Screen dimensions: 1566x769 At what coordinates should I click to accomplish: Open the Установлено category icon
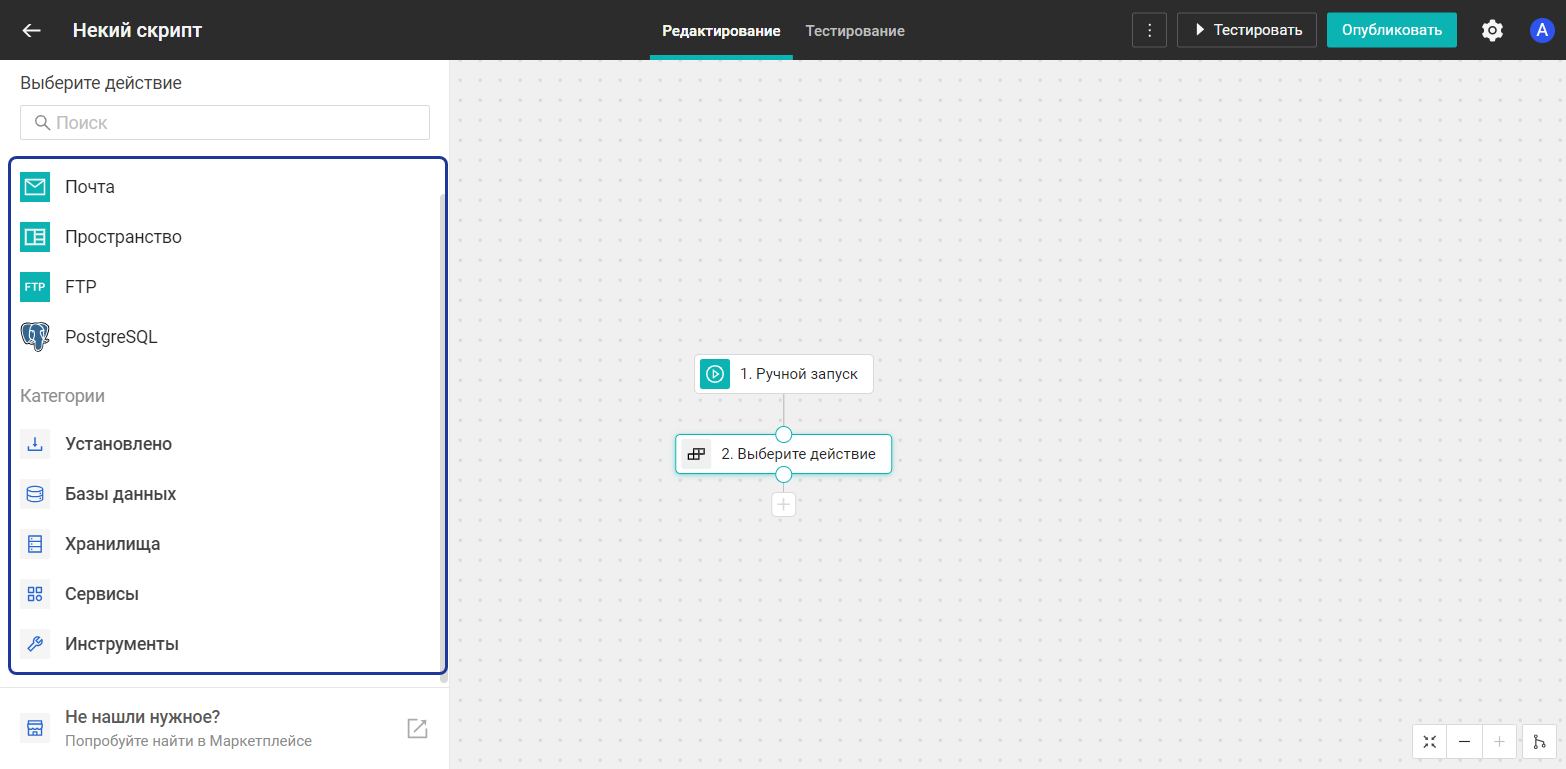35,444
